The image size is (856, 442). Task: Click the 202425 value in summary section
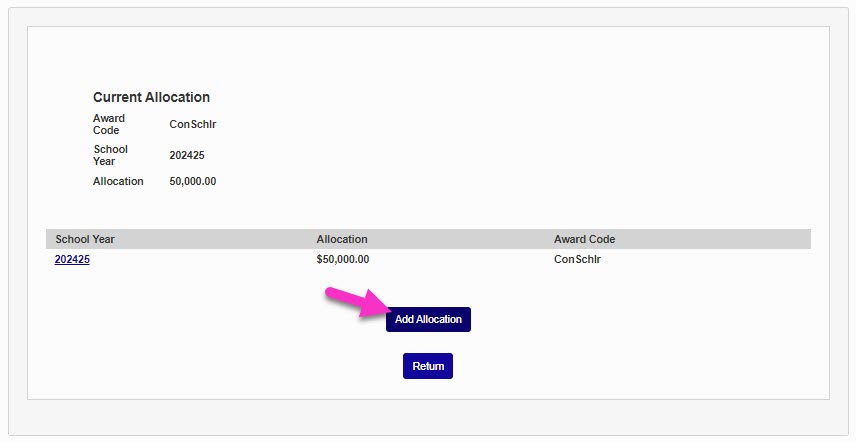[187, 156]
